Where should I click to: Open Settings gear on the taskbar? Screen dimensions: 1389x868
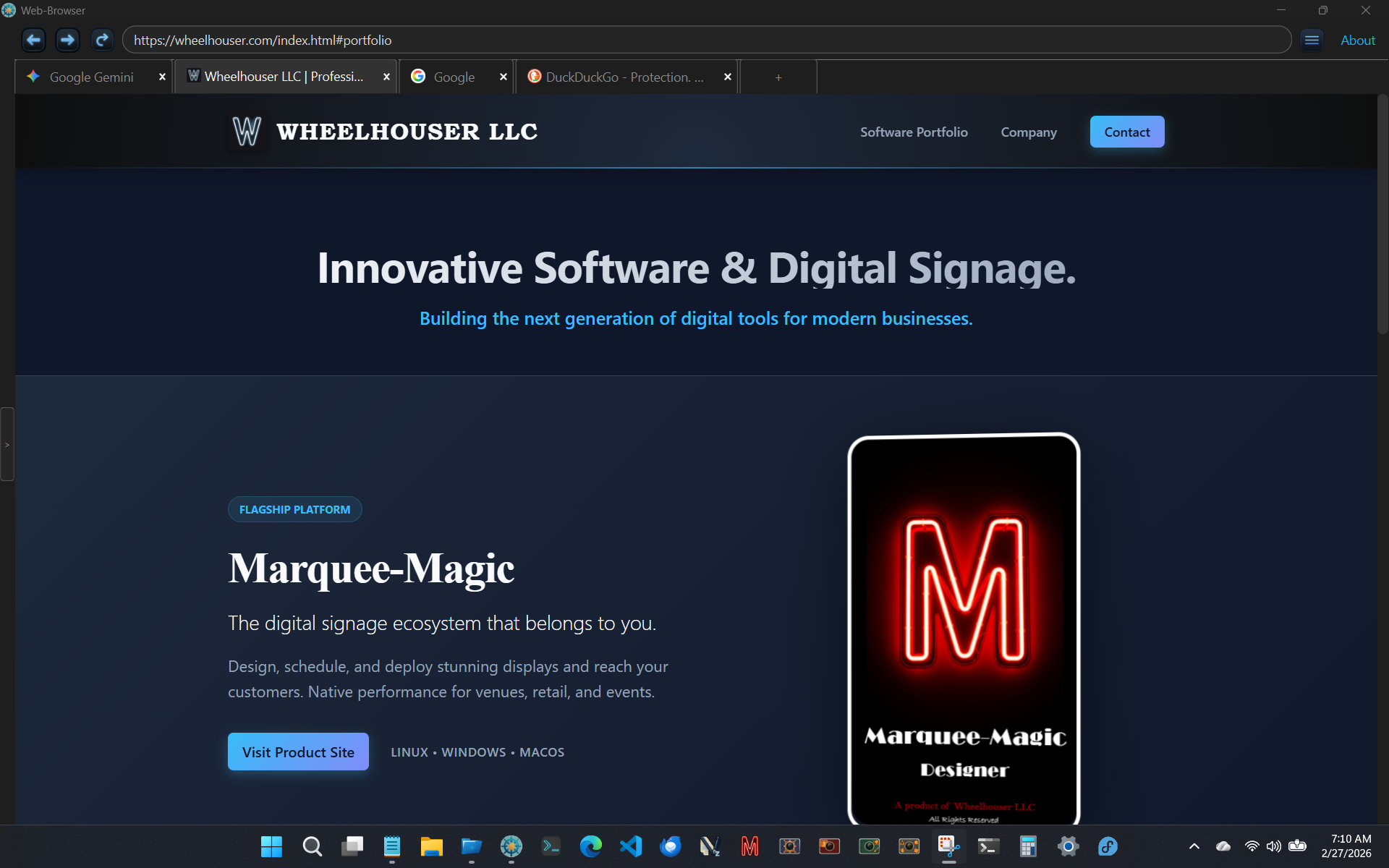(x=1068, y=846)
